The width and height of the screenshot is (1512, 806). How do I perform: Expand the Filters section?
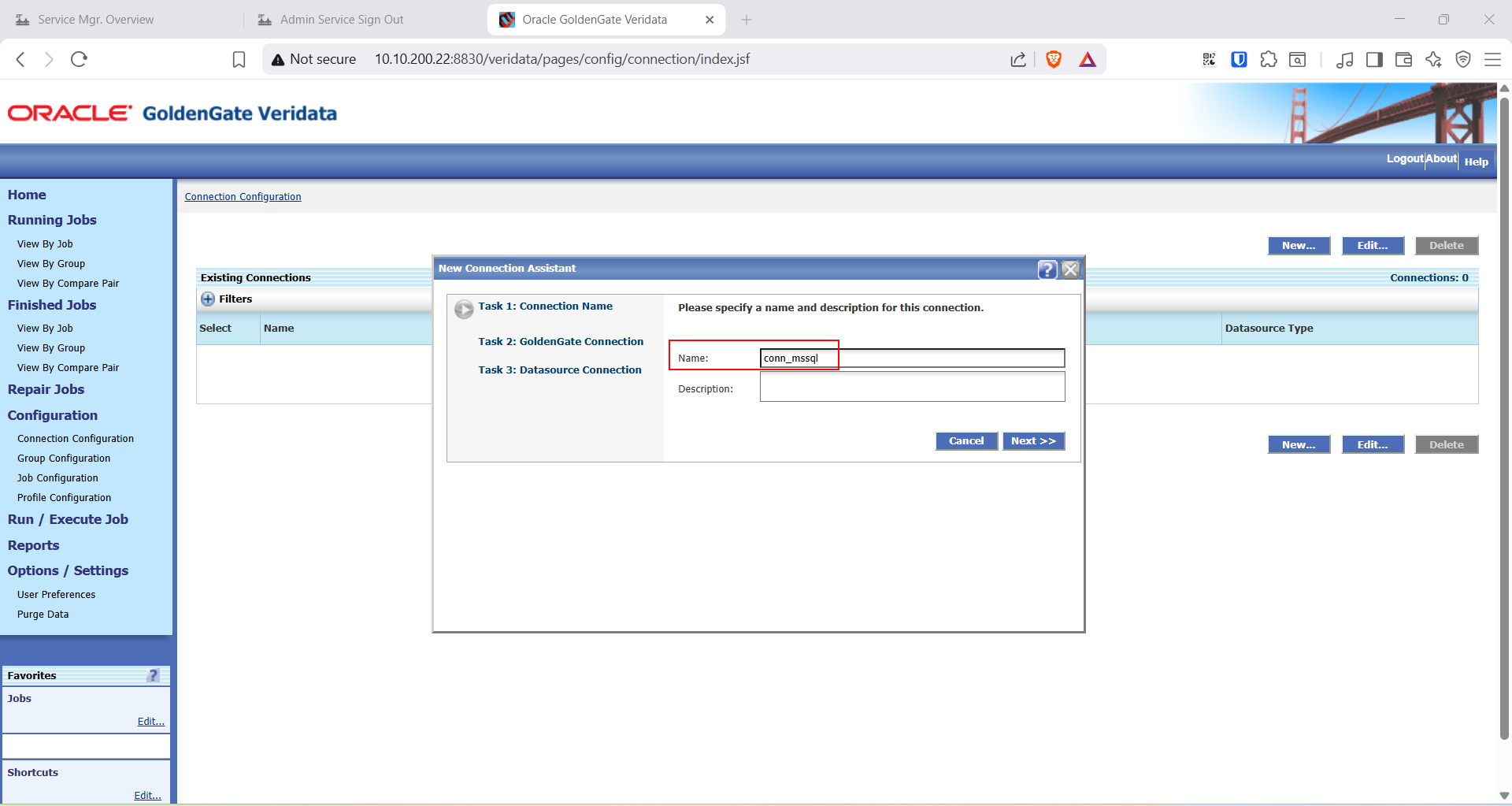pos(208,299)
